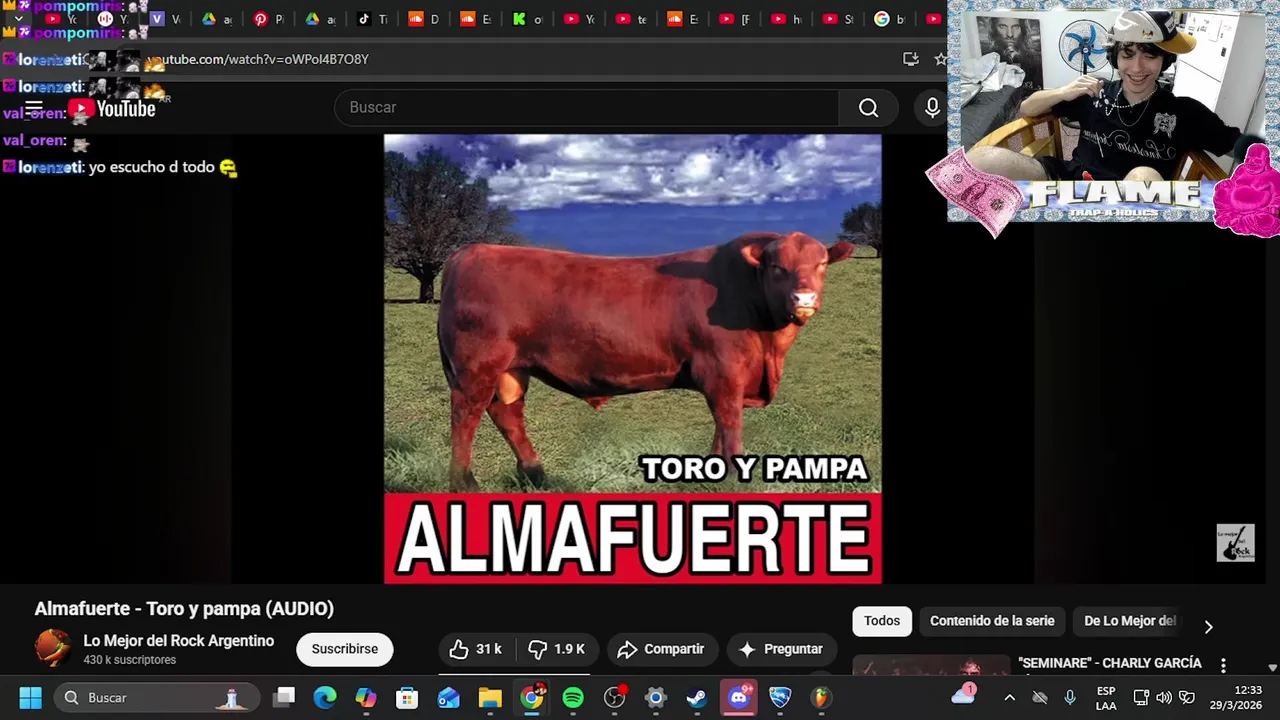Open Settings gear in the taskbar
1280x720 pixels.
(x=655, y=697)
